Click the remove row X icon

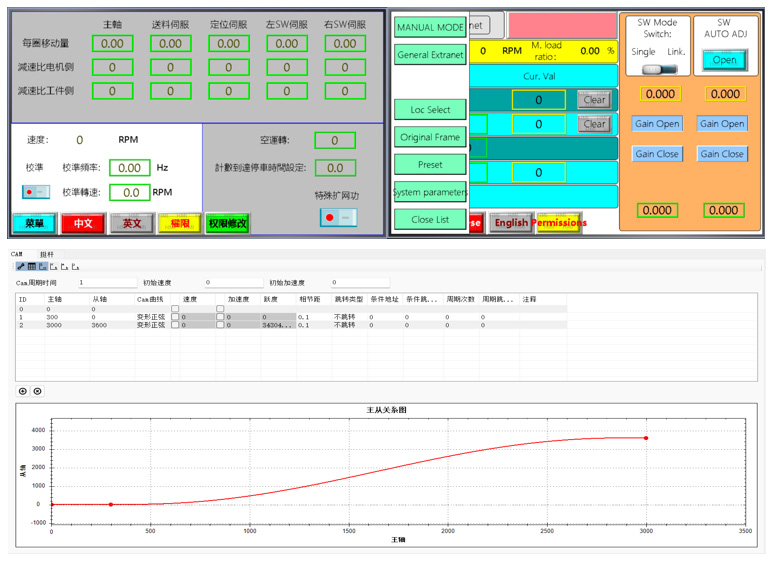pyautogui.click(x=37, y=391)
